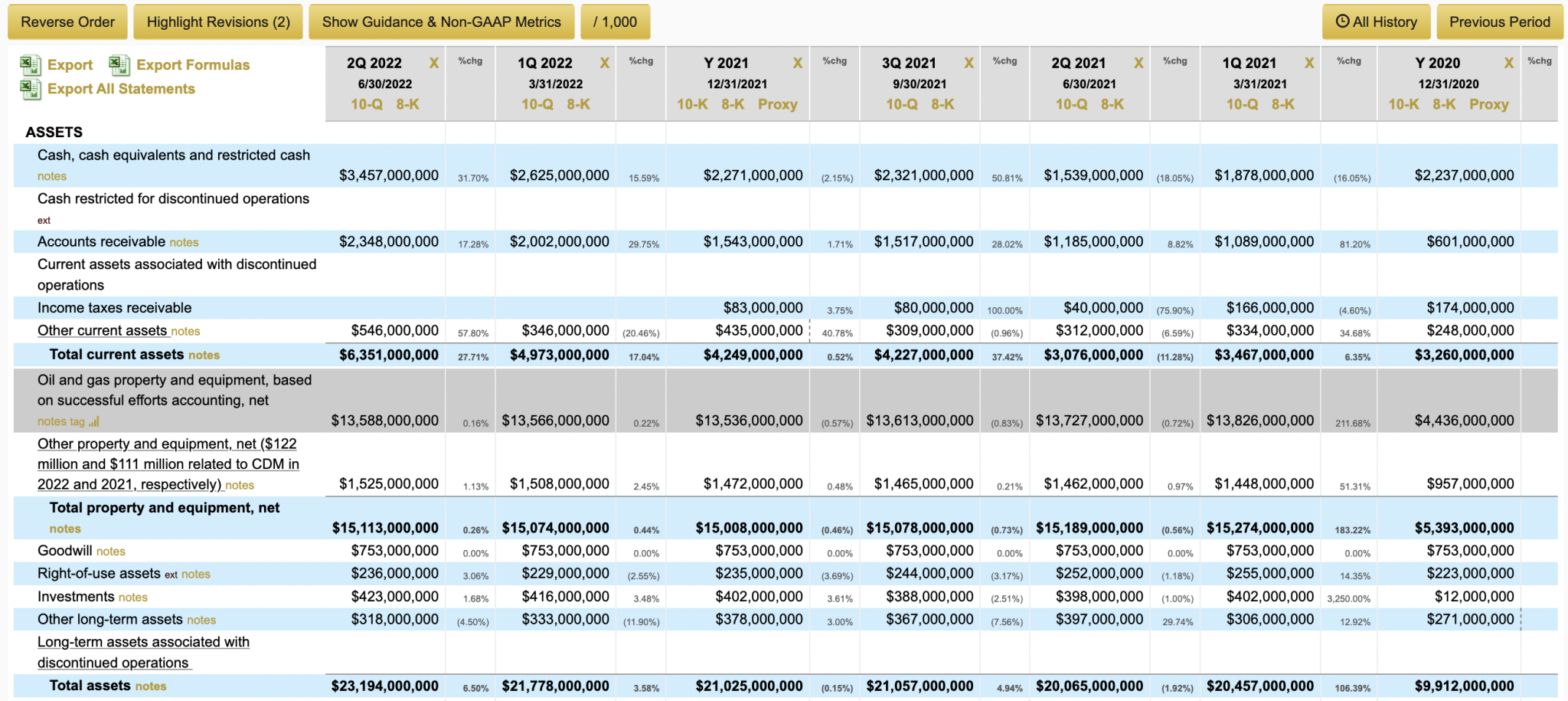Remove the Y 2020 column with X
The height and width of the screenshot is (701, 1568).
[1508, 63]
